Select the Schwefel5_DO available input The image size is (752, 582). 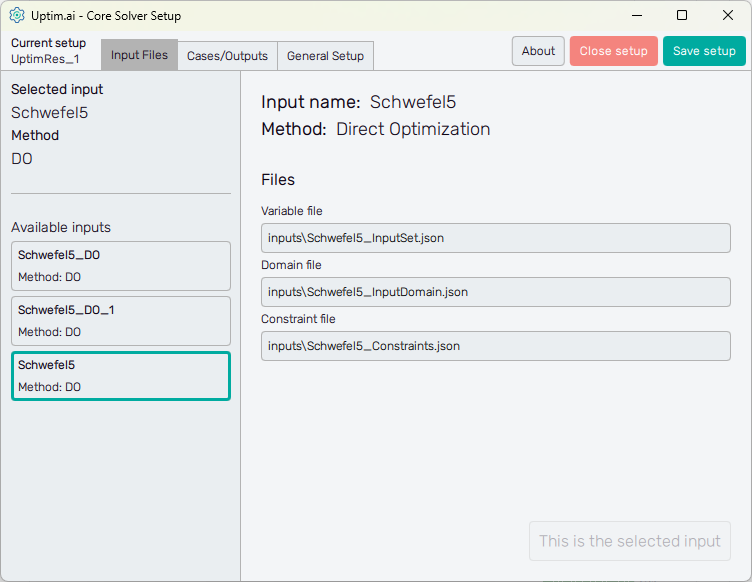point(121,266)
